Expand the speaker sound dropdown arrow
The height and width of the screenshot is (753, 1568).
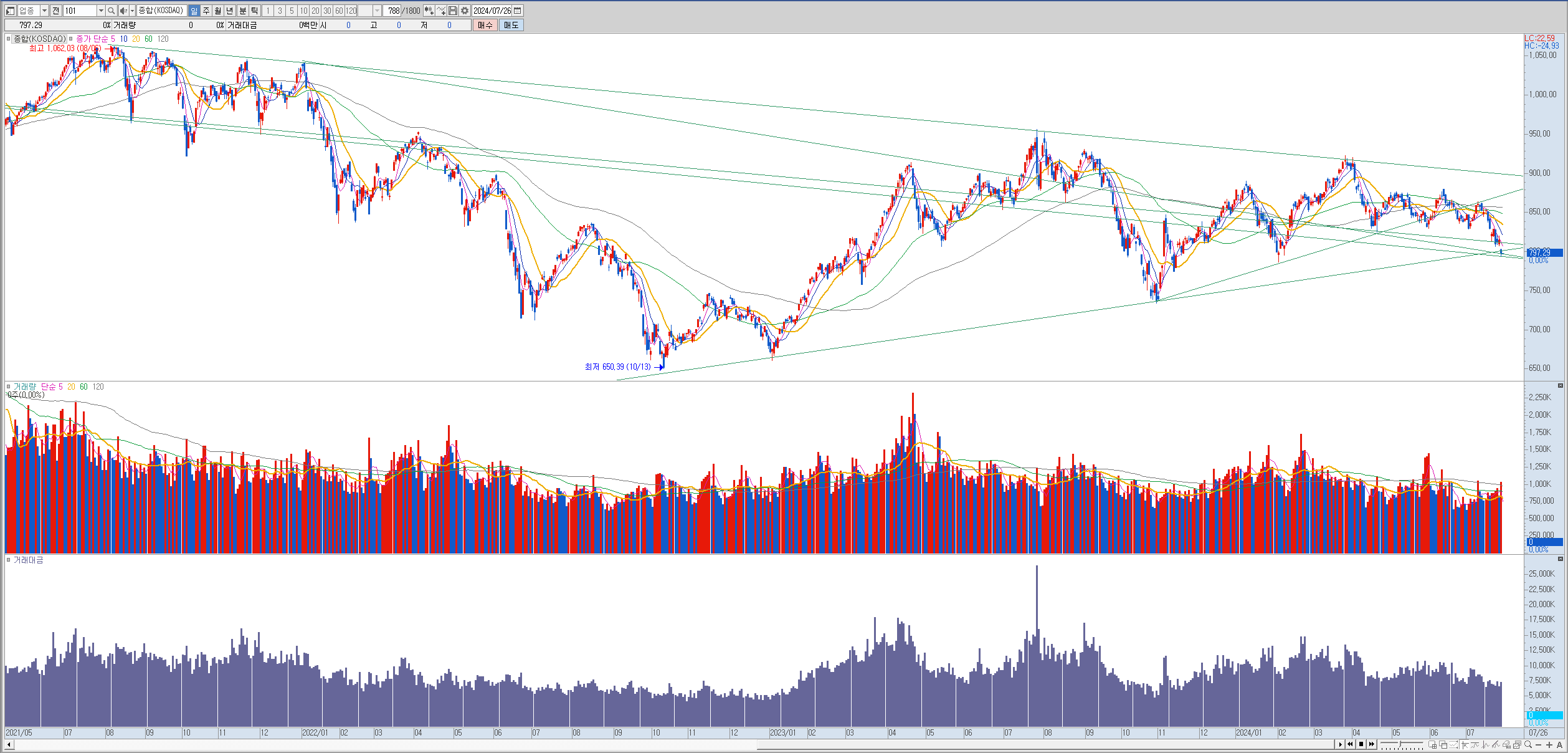click(132, 11)
